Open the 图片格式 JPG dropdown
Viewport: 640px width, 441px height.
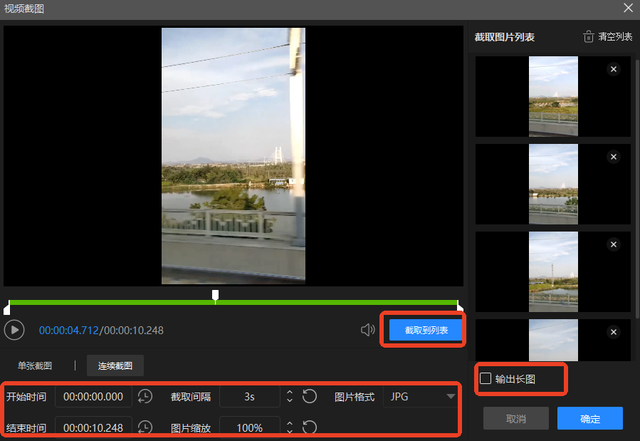pos(420,396)
